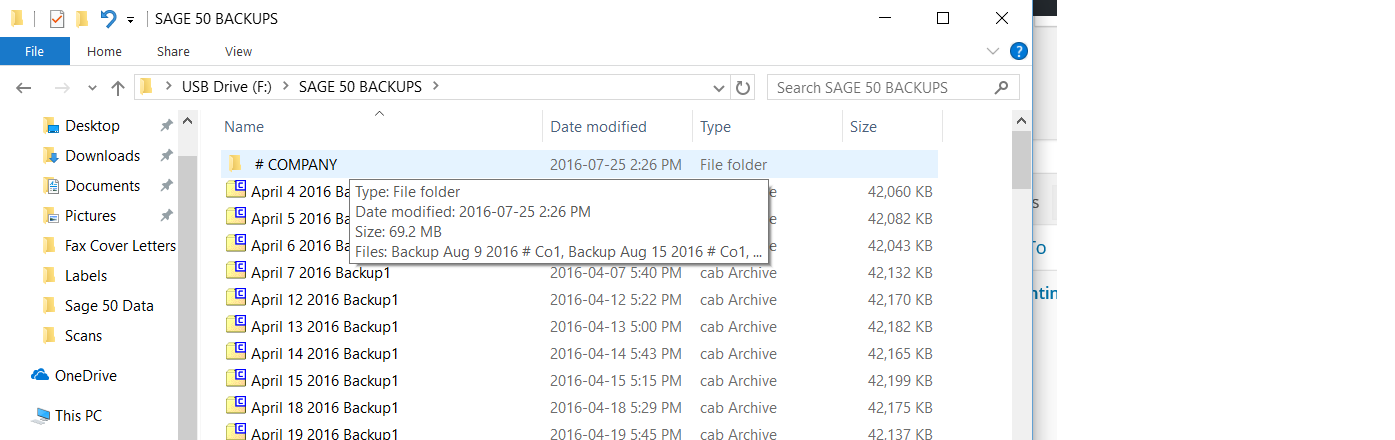
Task: Open Documents in the navigation pane
Action: pos(102,186)
